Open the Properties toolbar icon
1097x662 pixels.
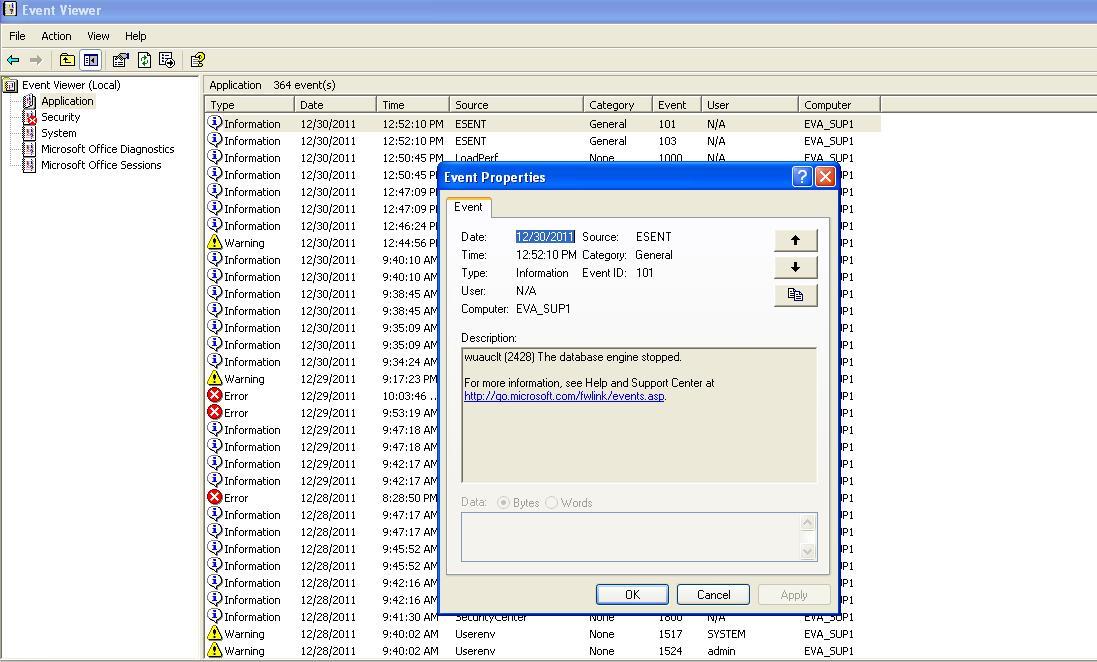[x=120, y=60]
